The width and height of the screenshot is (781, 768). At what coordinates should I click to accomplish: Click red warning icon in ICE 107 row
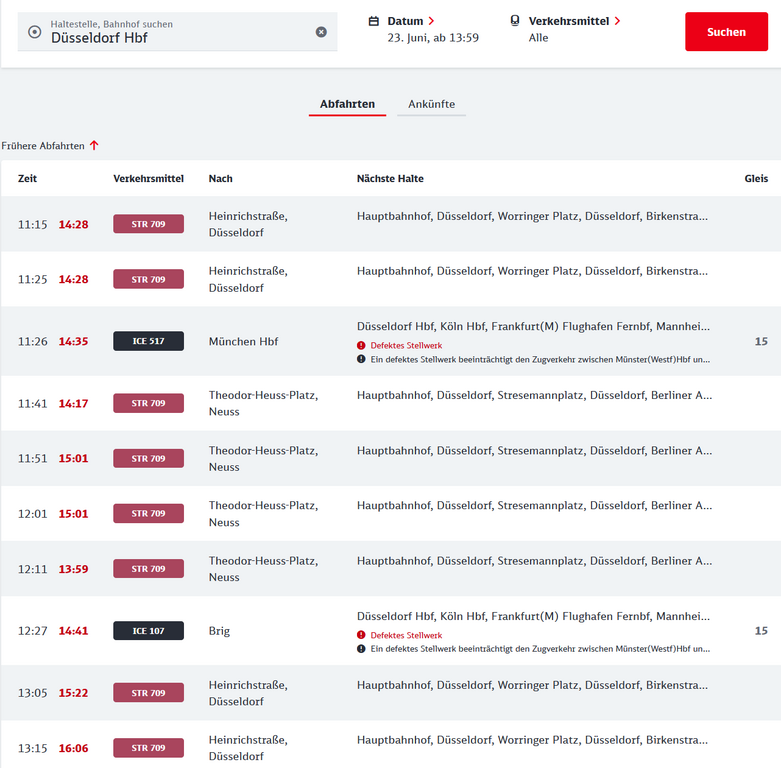coord(361,635)
